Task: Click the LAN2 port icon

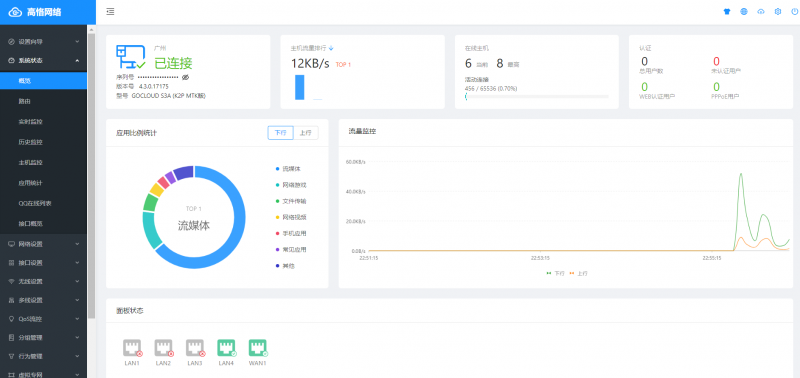Action: tap(164, 348)
